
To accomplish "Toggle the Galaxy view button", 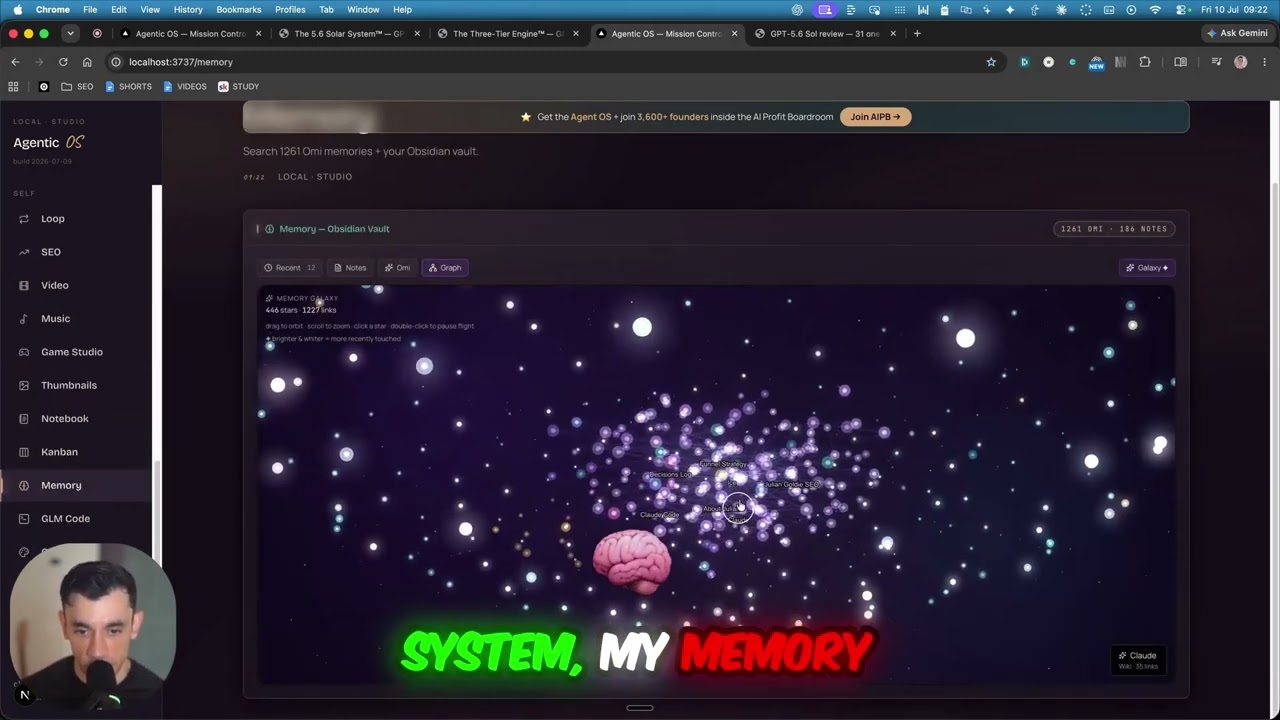I will coord(1147,267).
